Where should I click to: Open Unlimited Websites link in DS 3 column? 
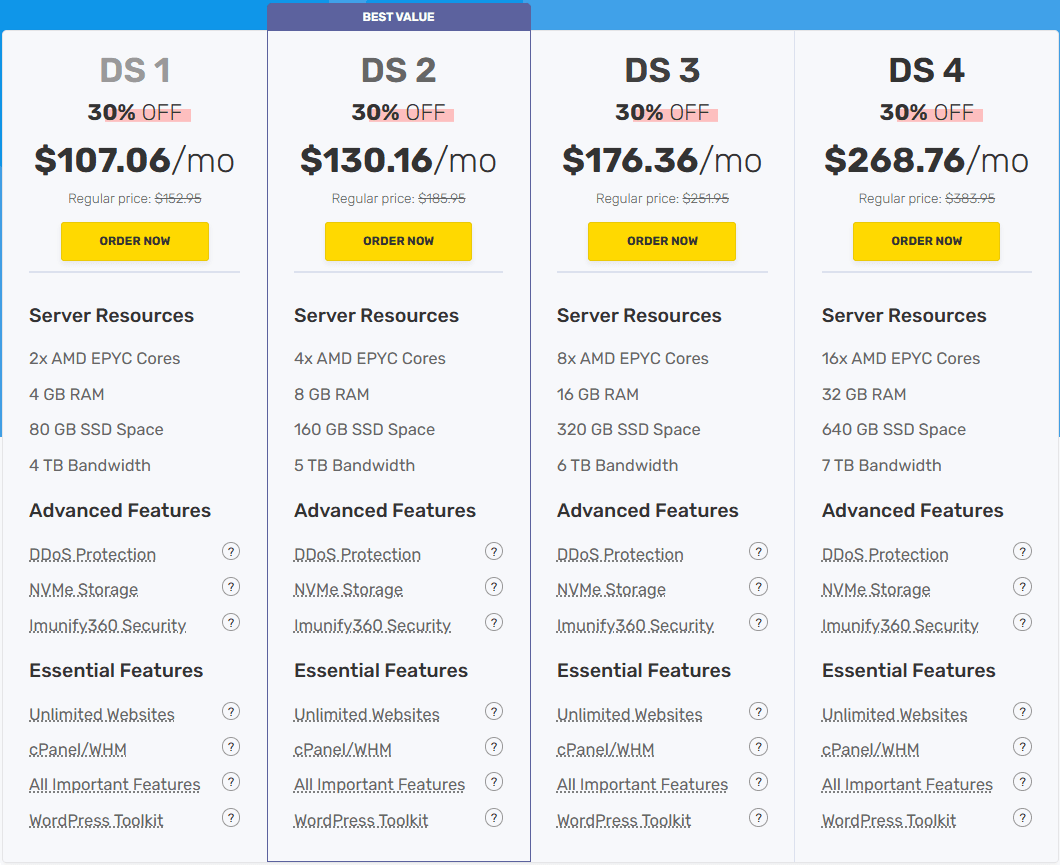(629, 715)
